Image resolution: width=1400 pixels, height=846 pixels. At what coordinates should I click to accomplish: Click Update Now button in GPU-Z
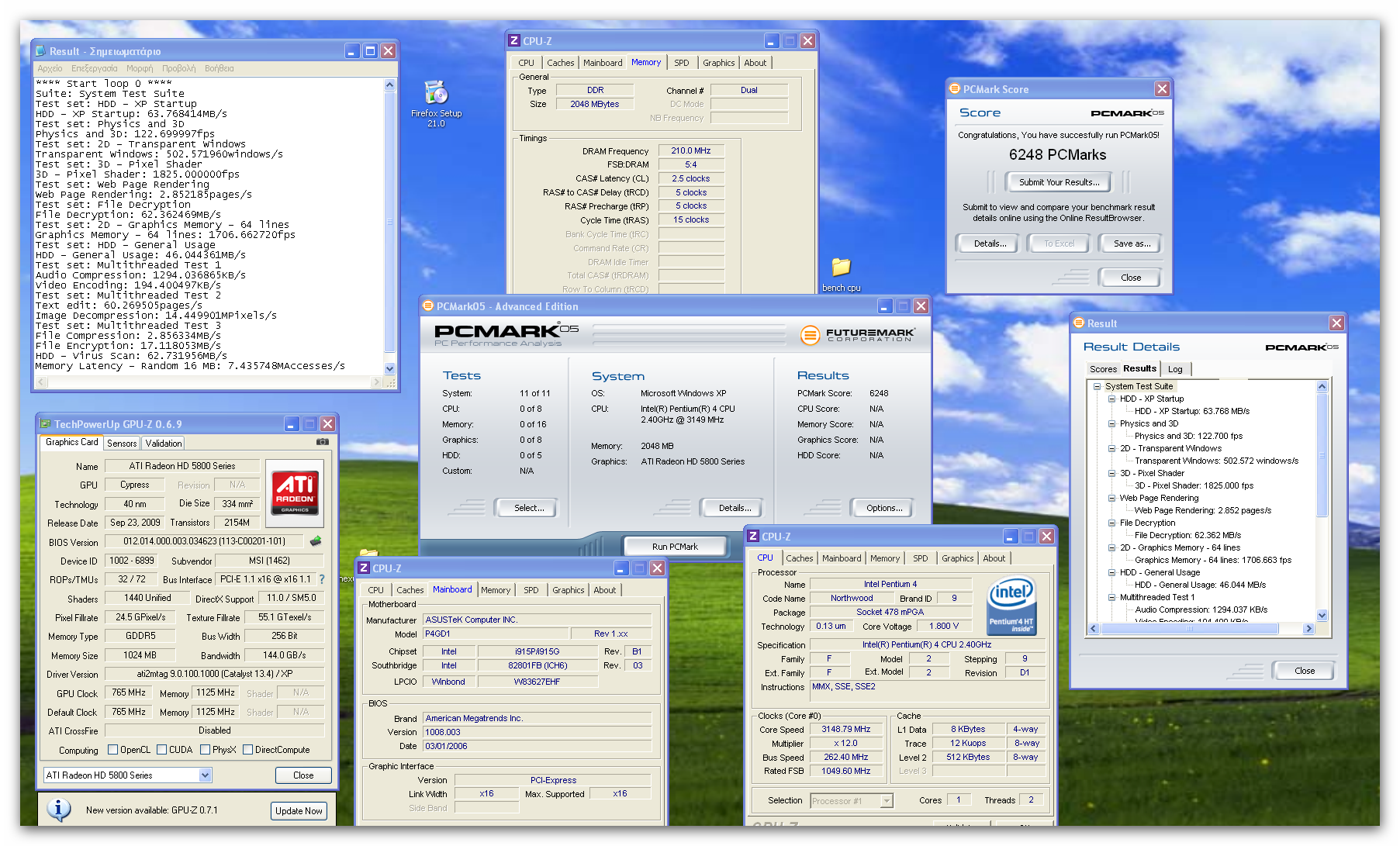[299, 811]
